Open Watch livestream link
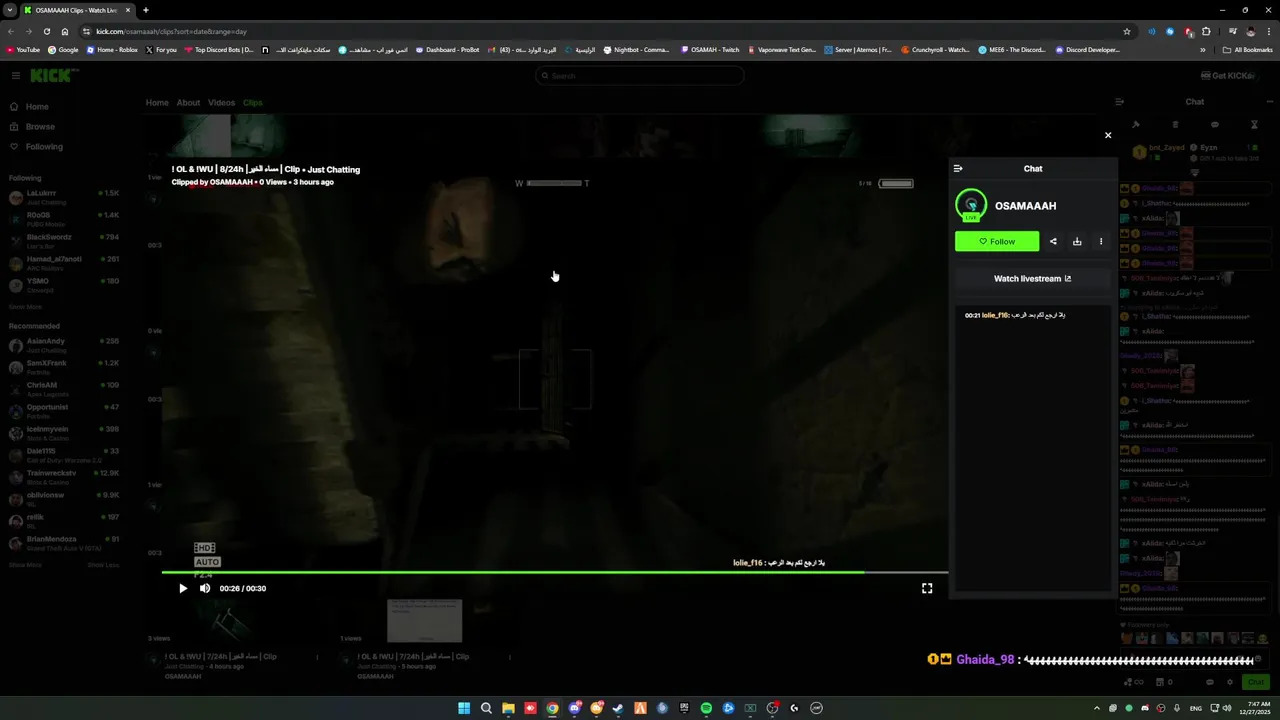 tap(1032, 279)
